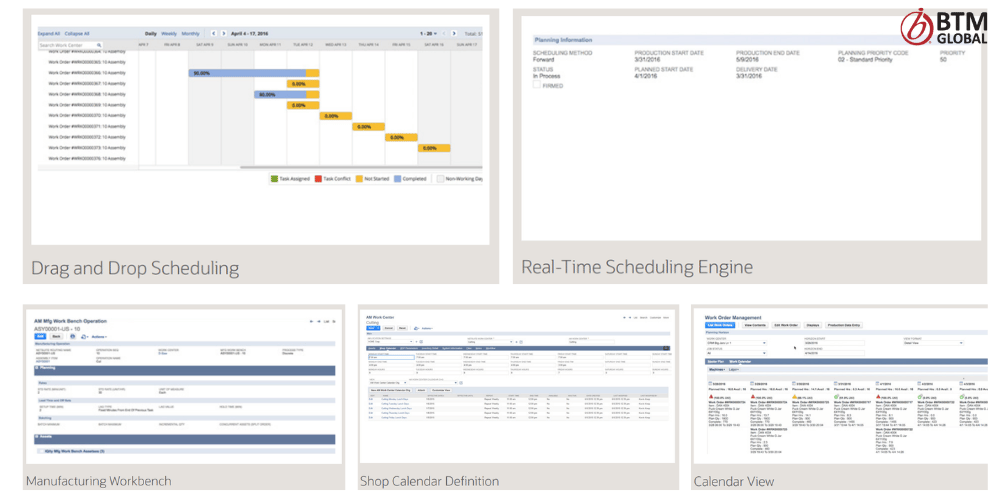Click Collapse All in the scheduling chart

[x=77, y=33]
